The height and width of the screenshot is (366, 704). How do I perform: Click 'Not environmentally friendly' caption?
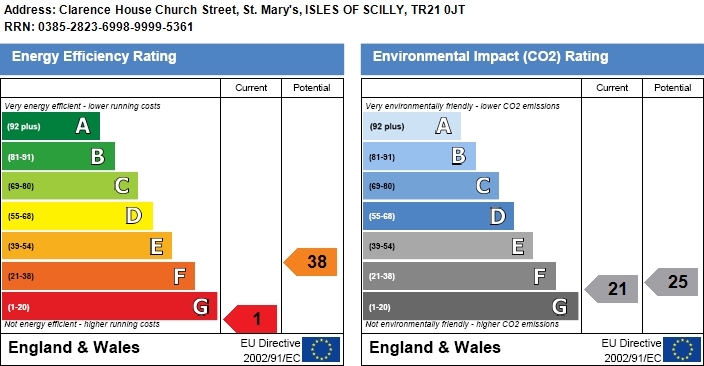coord(462,324)
